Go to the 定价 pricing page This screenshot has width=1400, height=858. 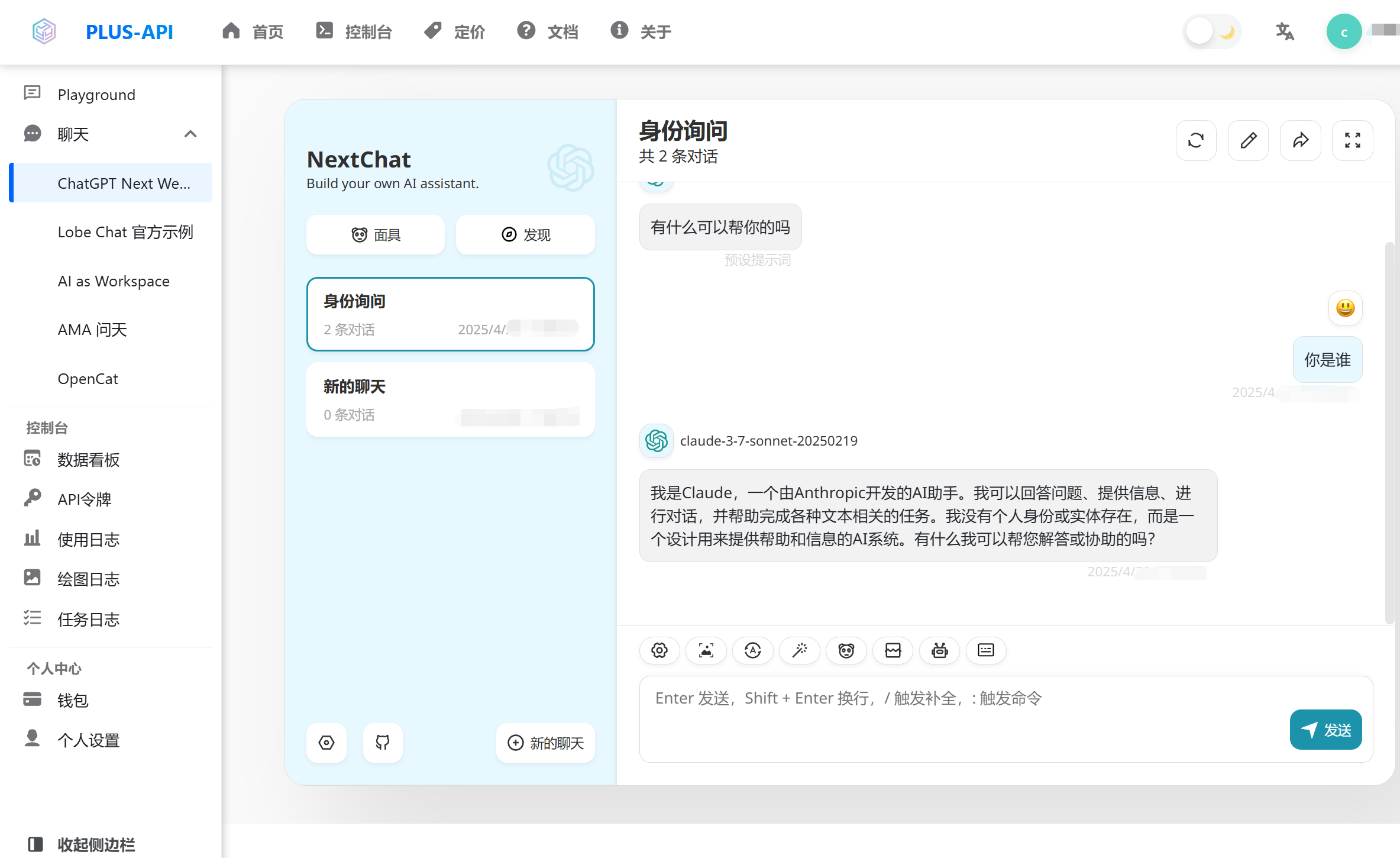click(x=454, y=31)
